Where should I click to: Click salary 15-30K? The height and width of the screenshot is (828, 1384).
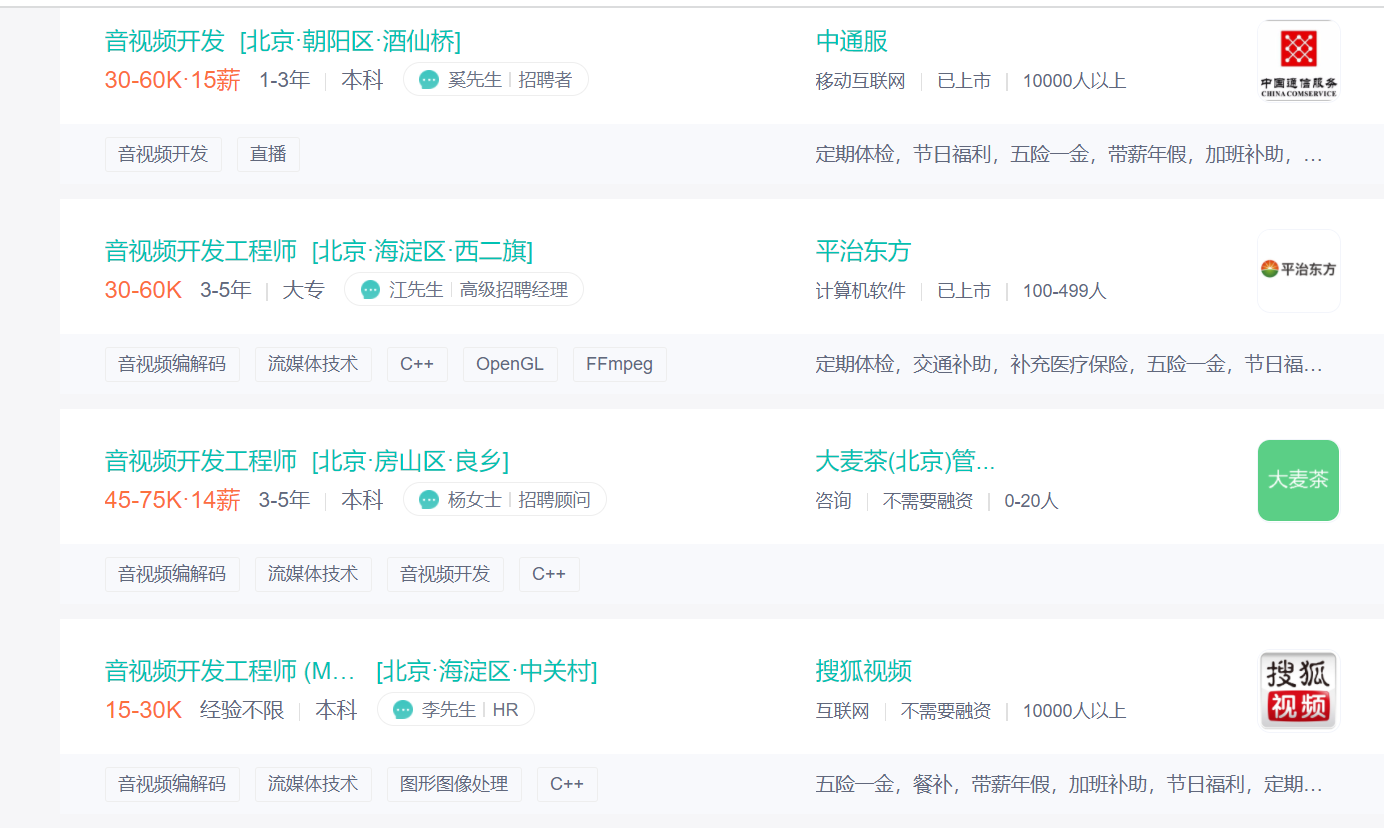[x=144, y=710]
